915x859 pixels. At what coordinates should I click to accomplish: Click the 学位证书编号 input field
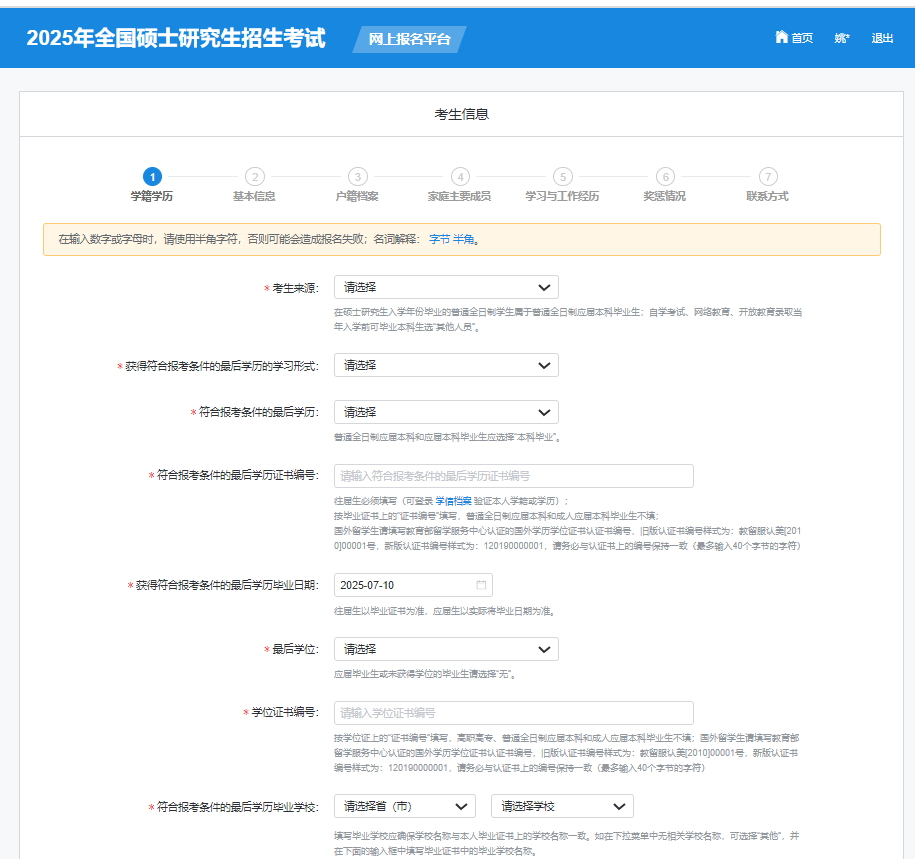(x=513, y=713)
